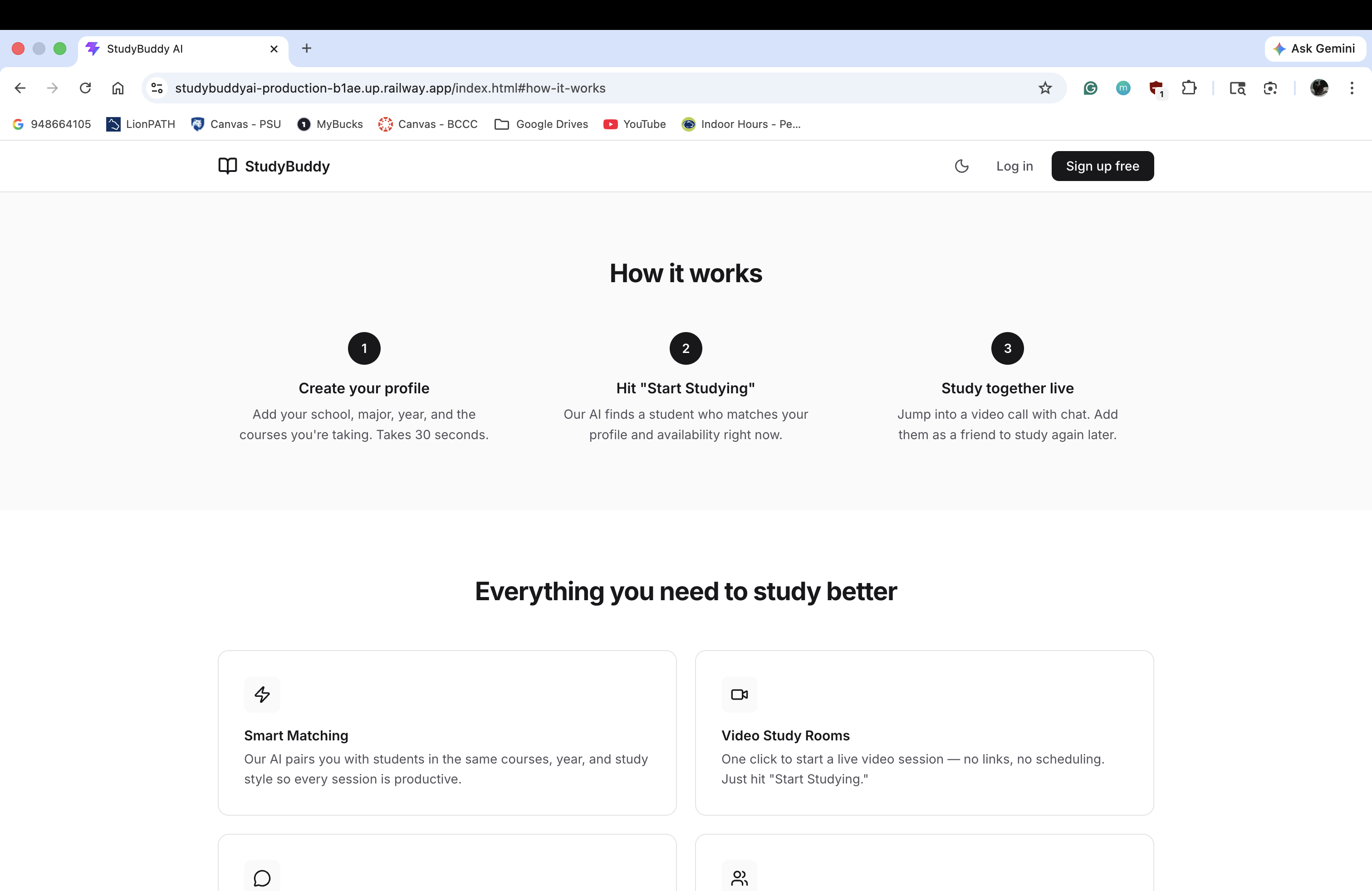This screenshot has height=891, width=1372.
Task: Reload the StudyBuddy page
Action: pyautogui.click(x=85, y=88)
